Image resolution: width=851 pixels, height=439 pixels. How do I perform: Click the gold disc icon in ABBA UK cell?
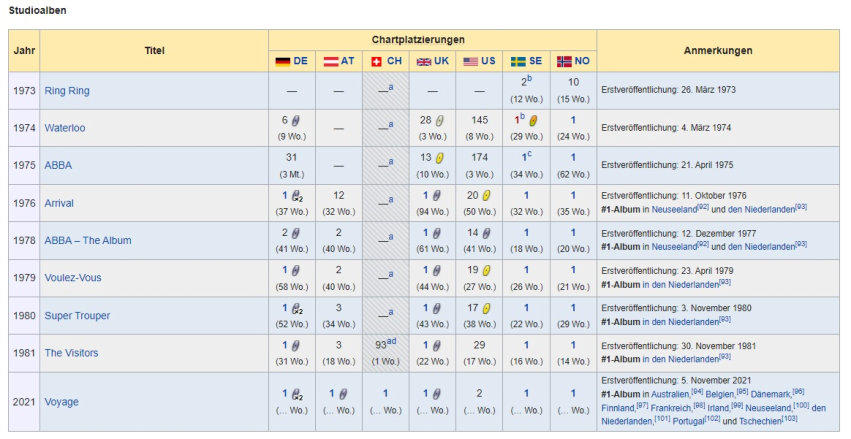coord(440,158)
